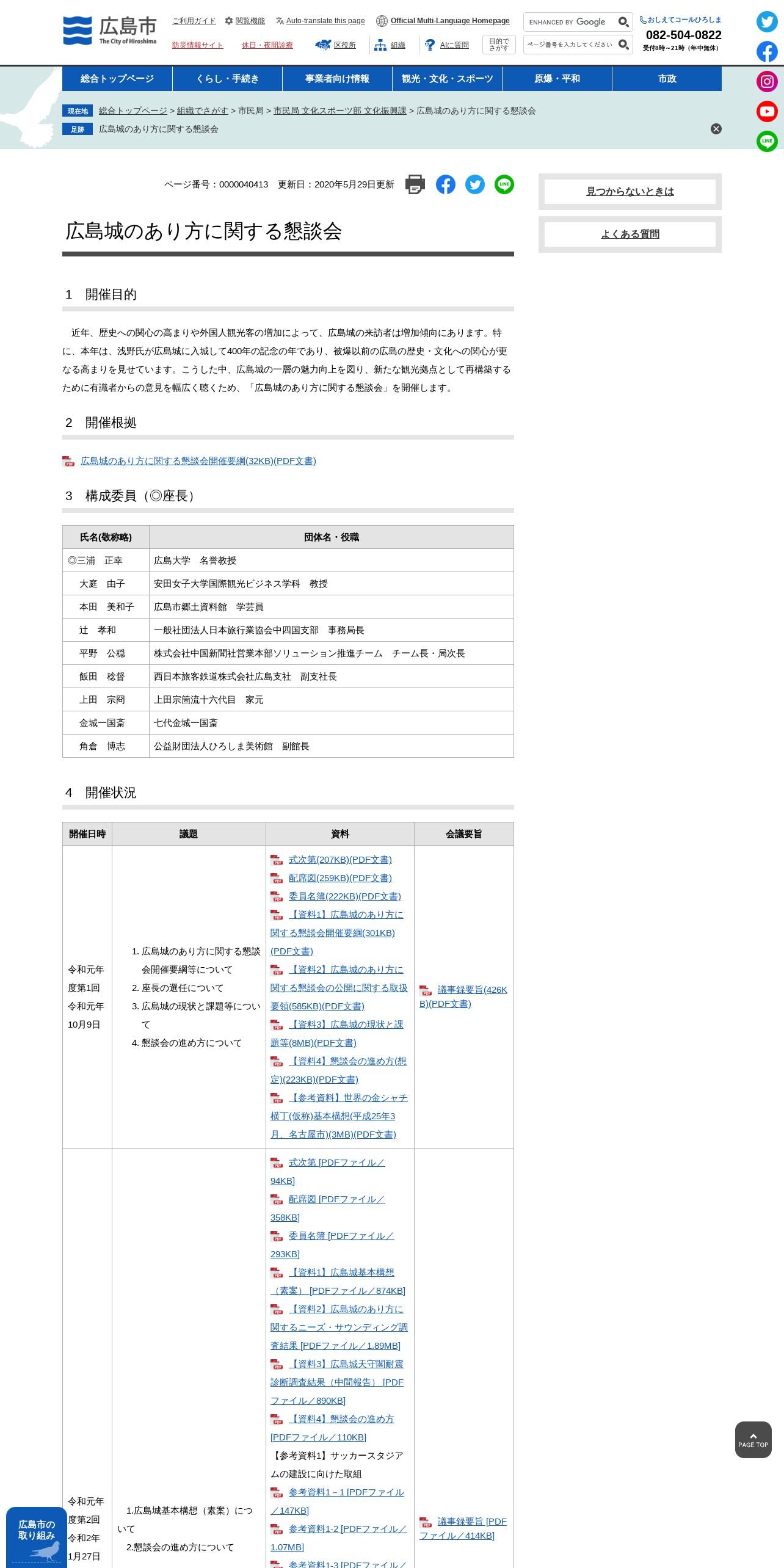Open 委員名簿(222KB) PDF link
The height and width of the screenshot is (1568, 784).
(x=345, y=896)
